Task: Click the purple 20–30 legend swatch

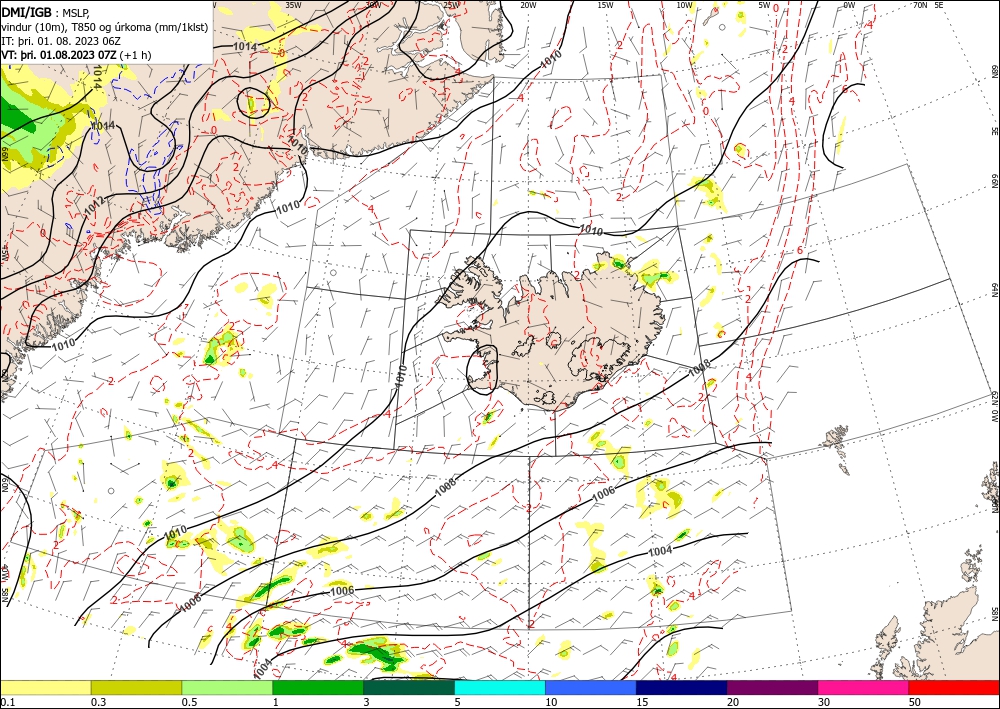Action: pyautogui.click(x=772, y=687)
